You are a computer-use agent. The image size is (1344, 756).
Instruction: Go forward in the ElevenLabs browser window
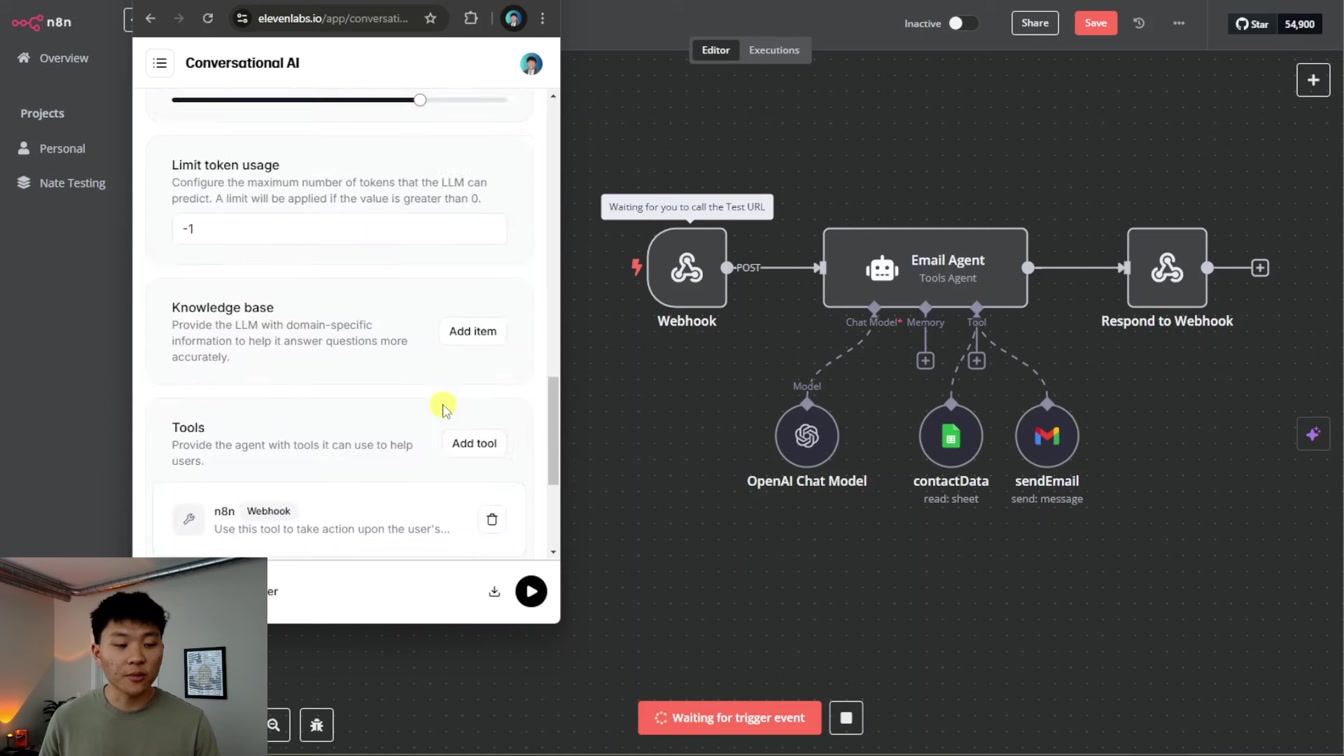(179, 18)
